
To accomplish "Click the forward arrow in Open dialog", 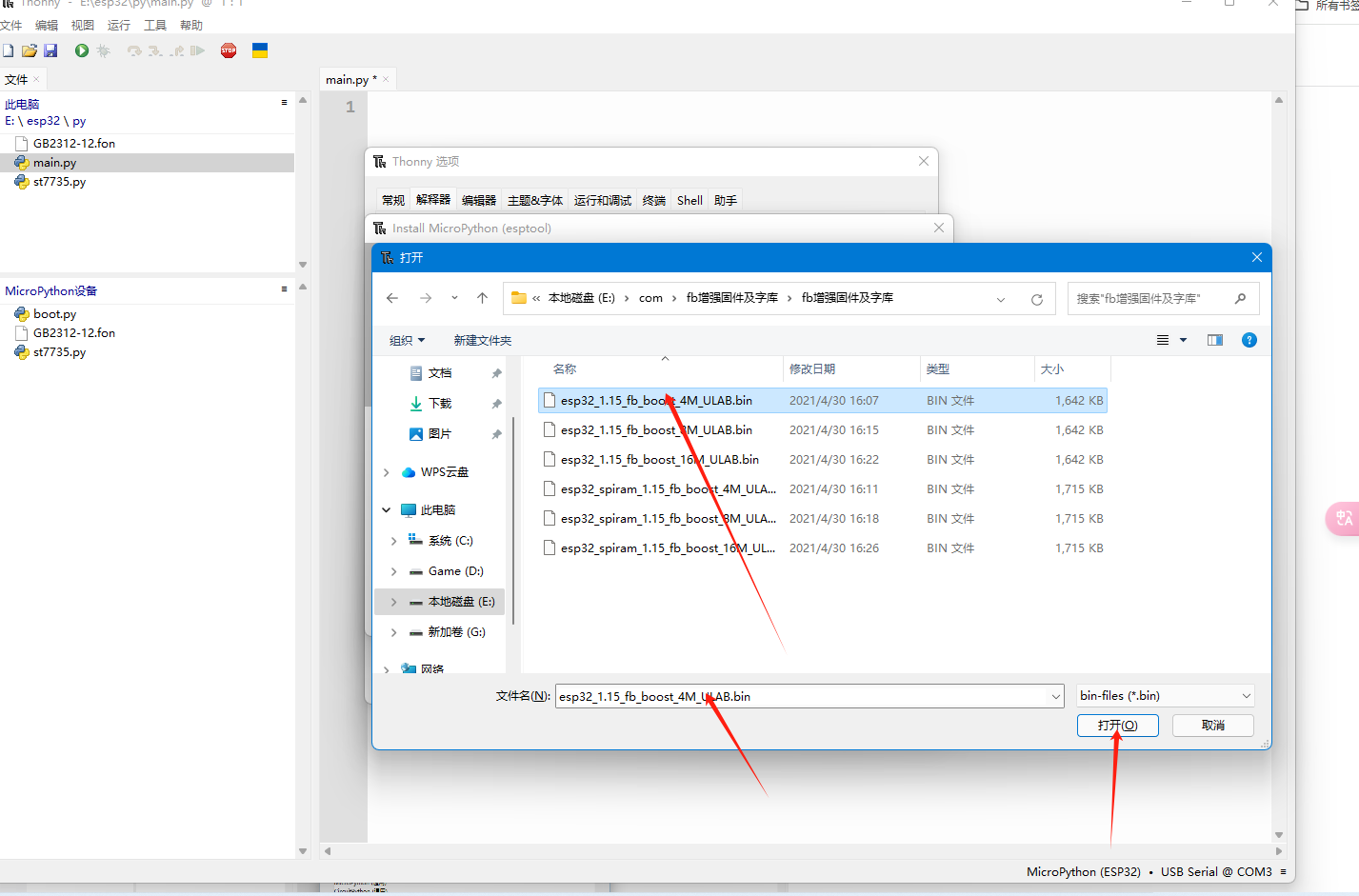I will (426, 298).
